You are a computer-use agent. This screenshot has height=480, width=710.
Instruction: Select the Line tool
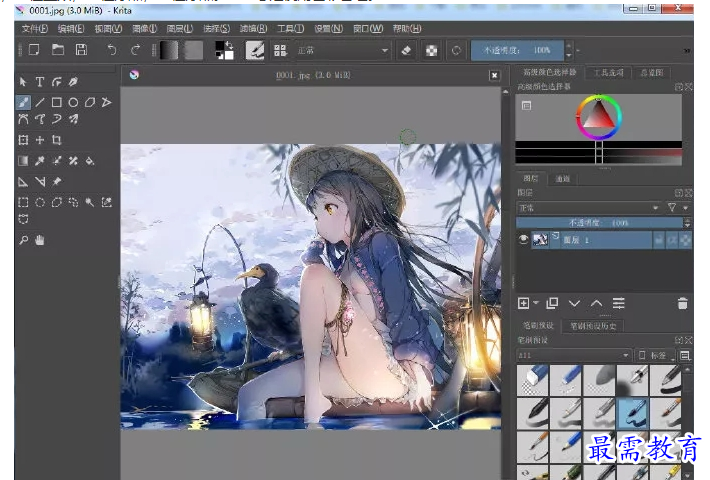40,102
